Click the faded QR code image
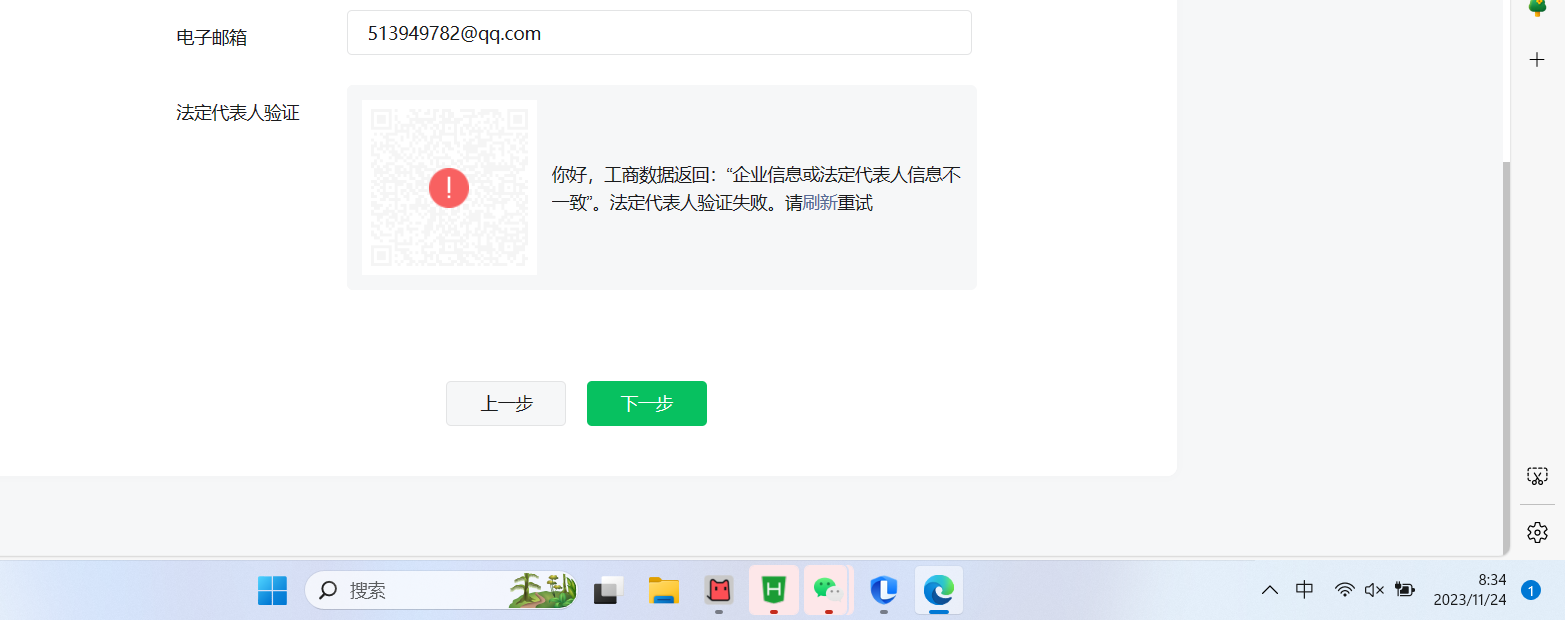 point(449,187)
